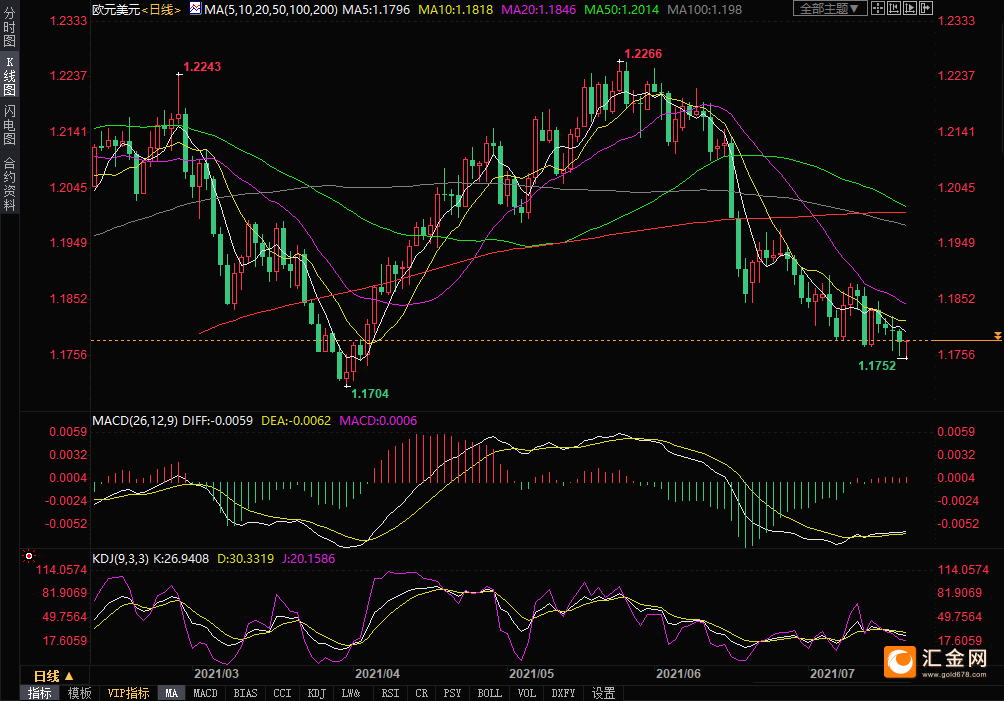Click the small gear icon beside KDJ

[28, 555]
